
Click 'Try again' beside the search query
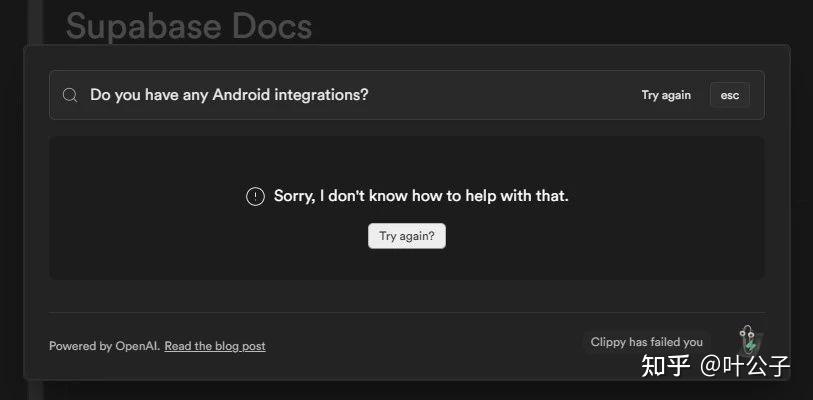coord(666,95)
